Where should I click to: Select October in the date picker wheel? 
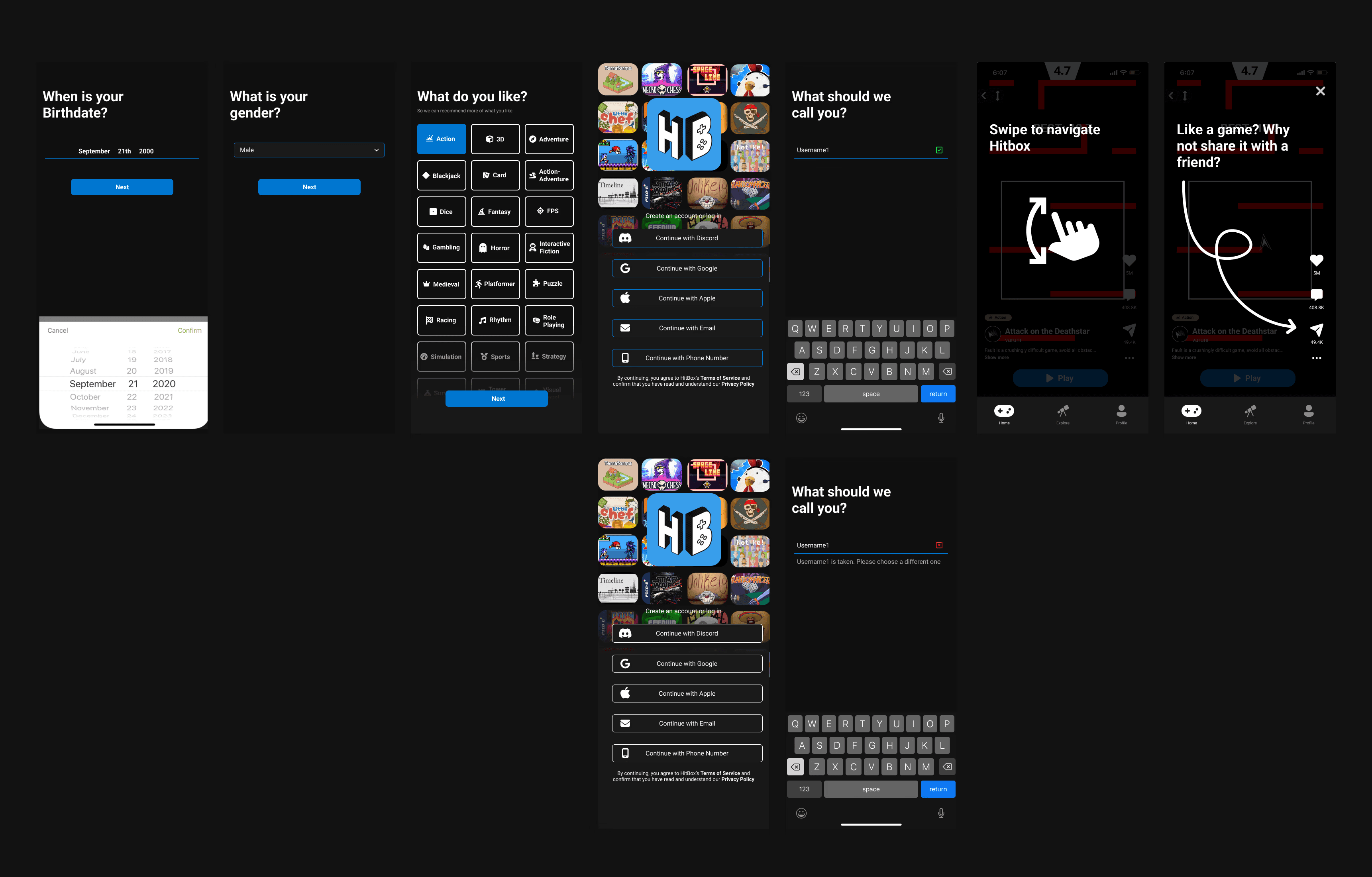point(85,396)
